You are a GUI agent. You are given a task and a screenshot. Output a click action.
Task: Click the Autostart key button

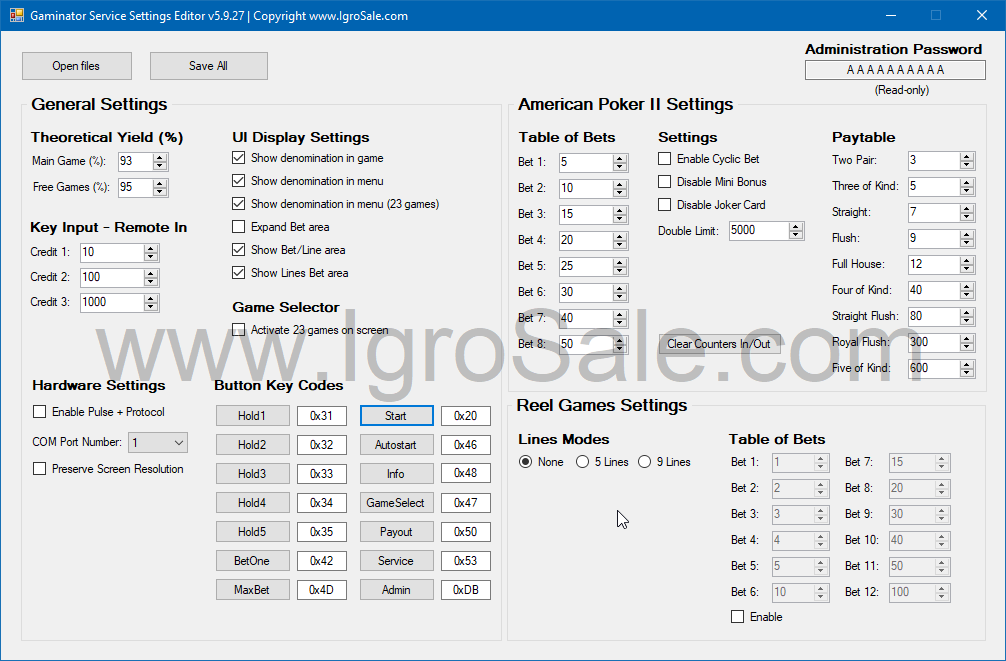tap(396, 445)
